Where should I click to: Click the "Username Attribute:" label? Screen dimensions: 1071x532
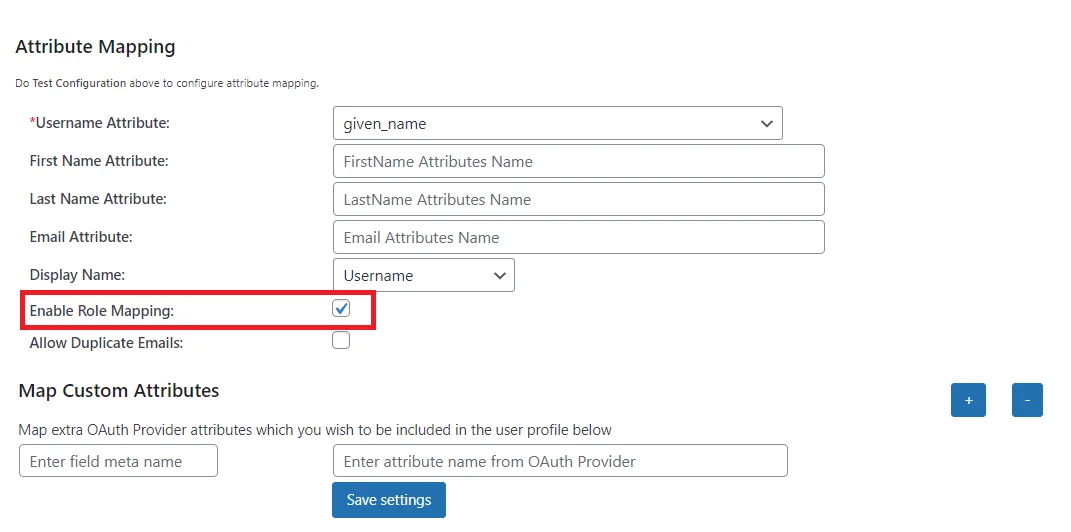tap(100, 124)
